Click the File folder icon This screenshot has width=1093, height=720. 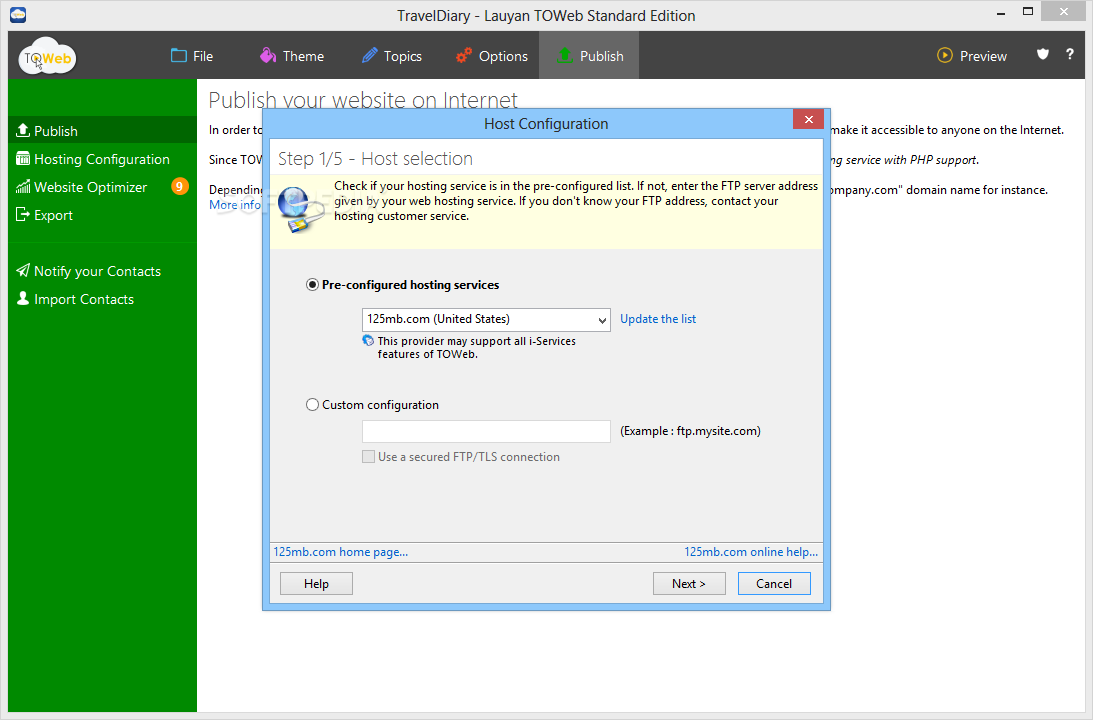[178, 55]
